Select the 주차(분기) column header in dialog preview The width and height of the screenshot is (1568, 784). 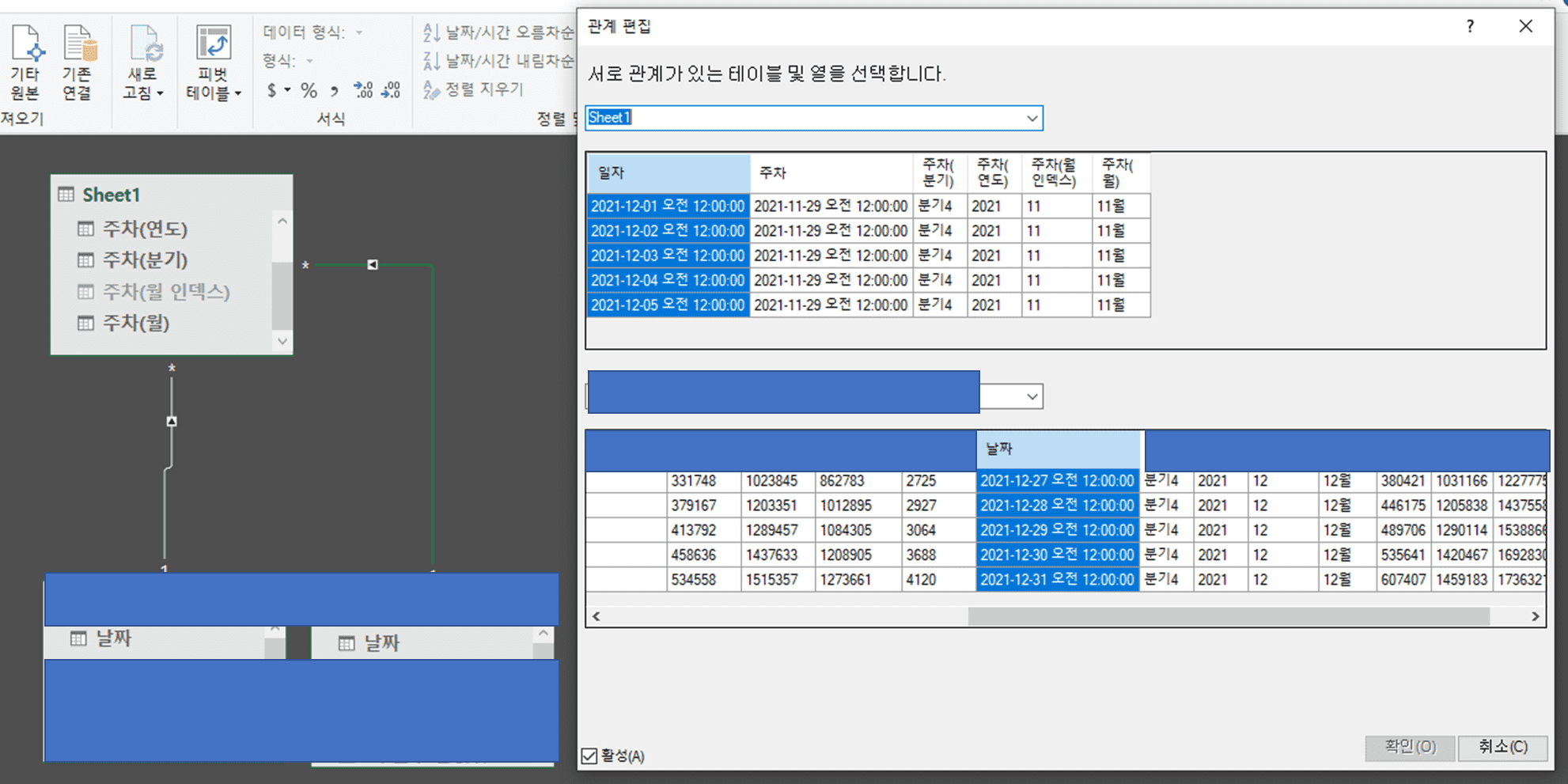pos(940,173)
